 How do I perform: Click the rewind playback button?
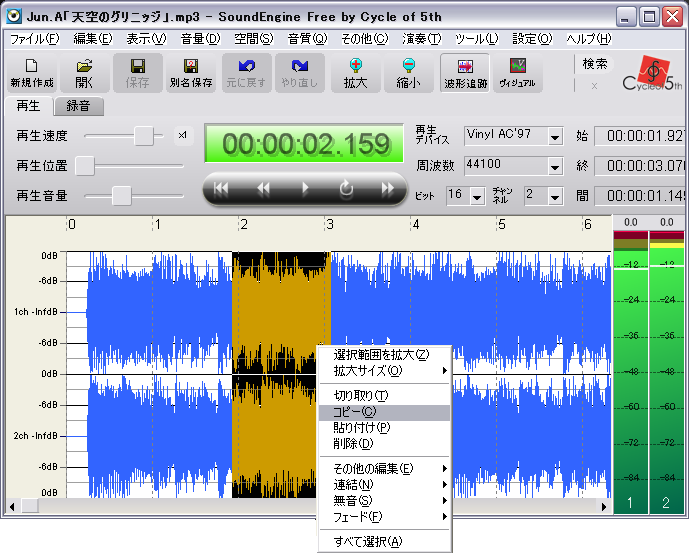263,189
